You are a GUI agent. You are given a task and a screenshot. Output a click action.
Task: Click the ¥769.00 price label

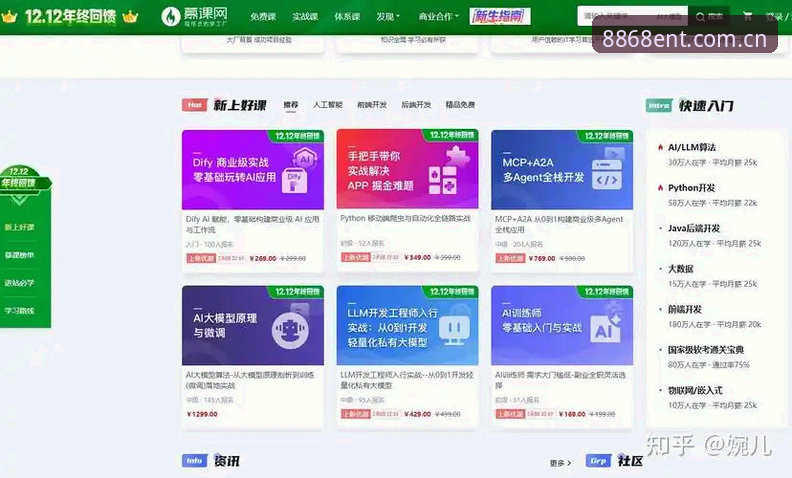pos(541,258)
